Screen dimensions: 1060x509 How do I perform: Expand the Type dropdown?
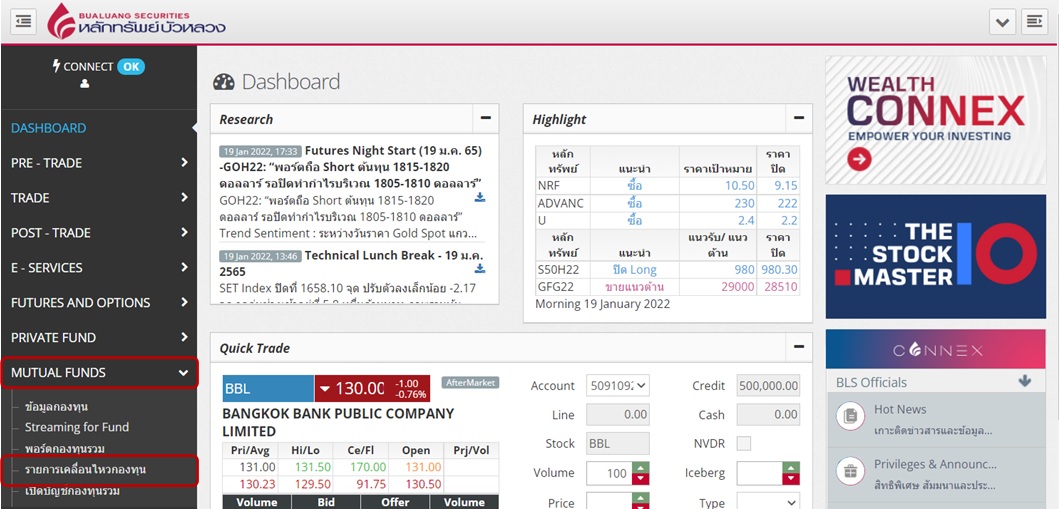[768, 502]
